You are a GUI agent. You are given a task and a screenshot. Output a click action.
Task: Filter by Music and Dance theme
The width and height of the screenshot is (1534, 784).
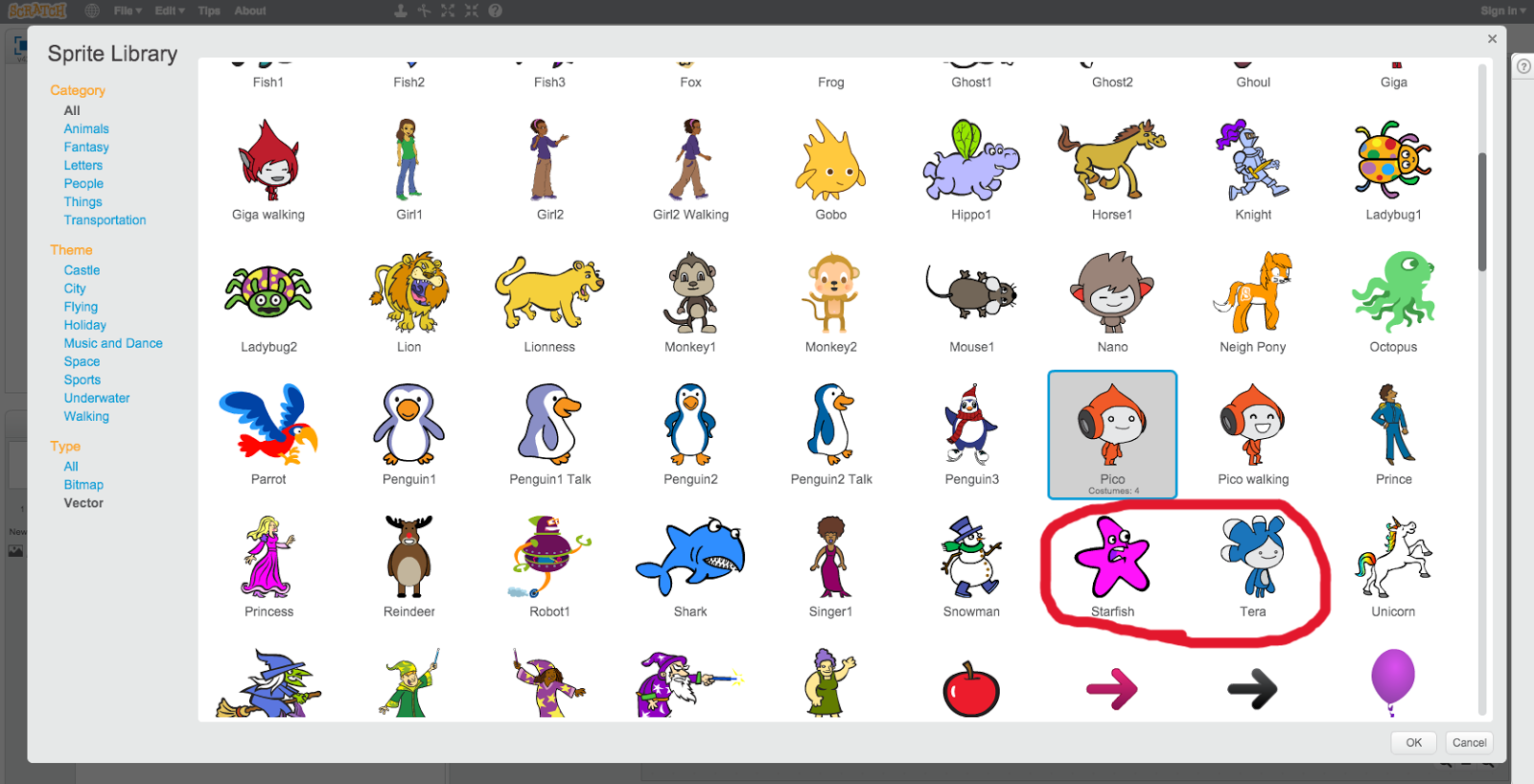pyautogui.click(x=113, y=343)
